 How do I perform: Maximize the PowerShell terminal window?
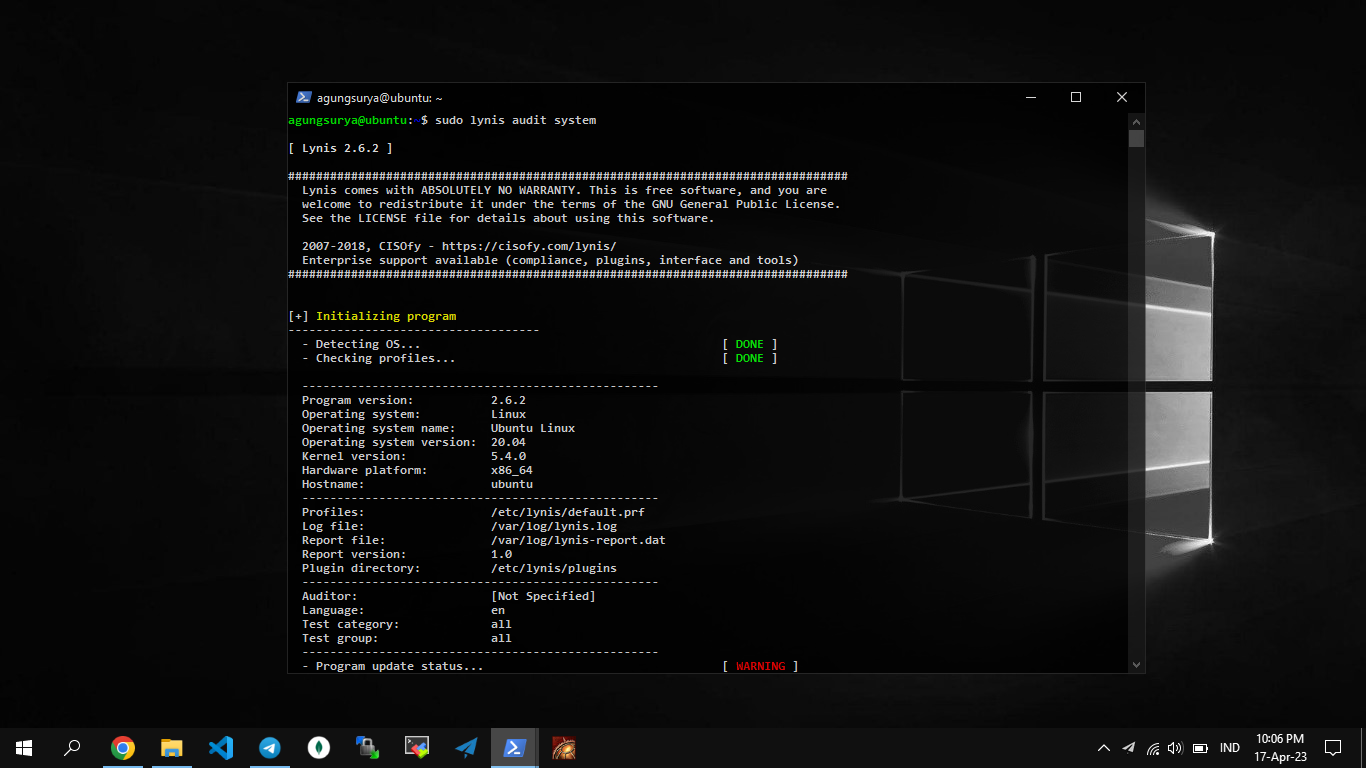[x=1076, y=97]
